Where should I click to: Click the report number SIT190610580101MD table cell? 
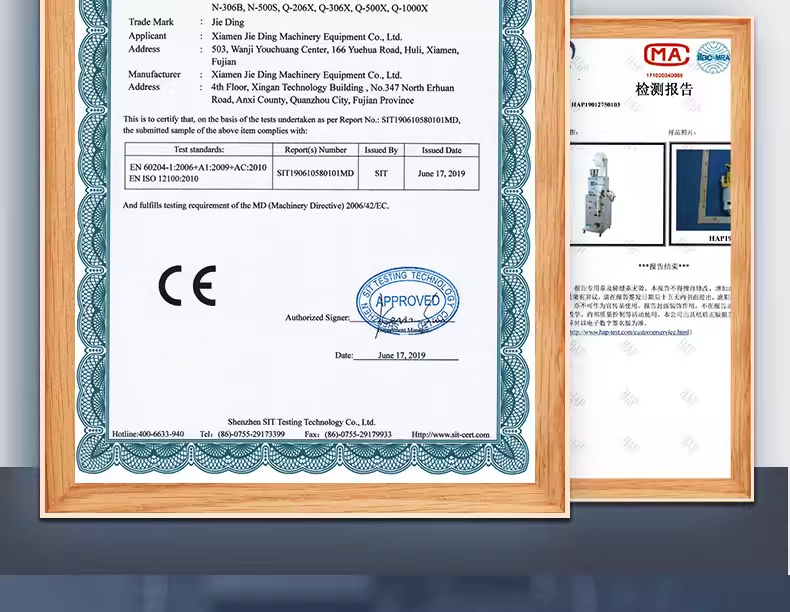pos(315,173)
